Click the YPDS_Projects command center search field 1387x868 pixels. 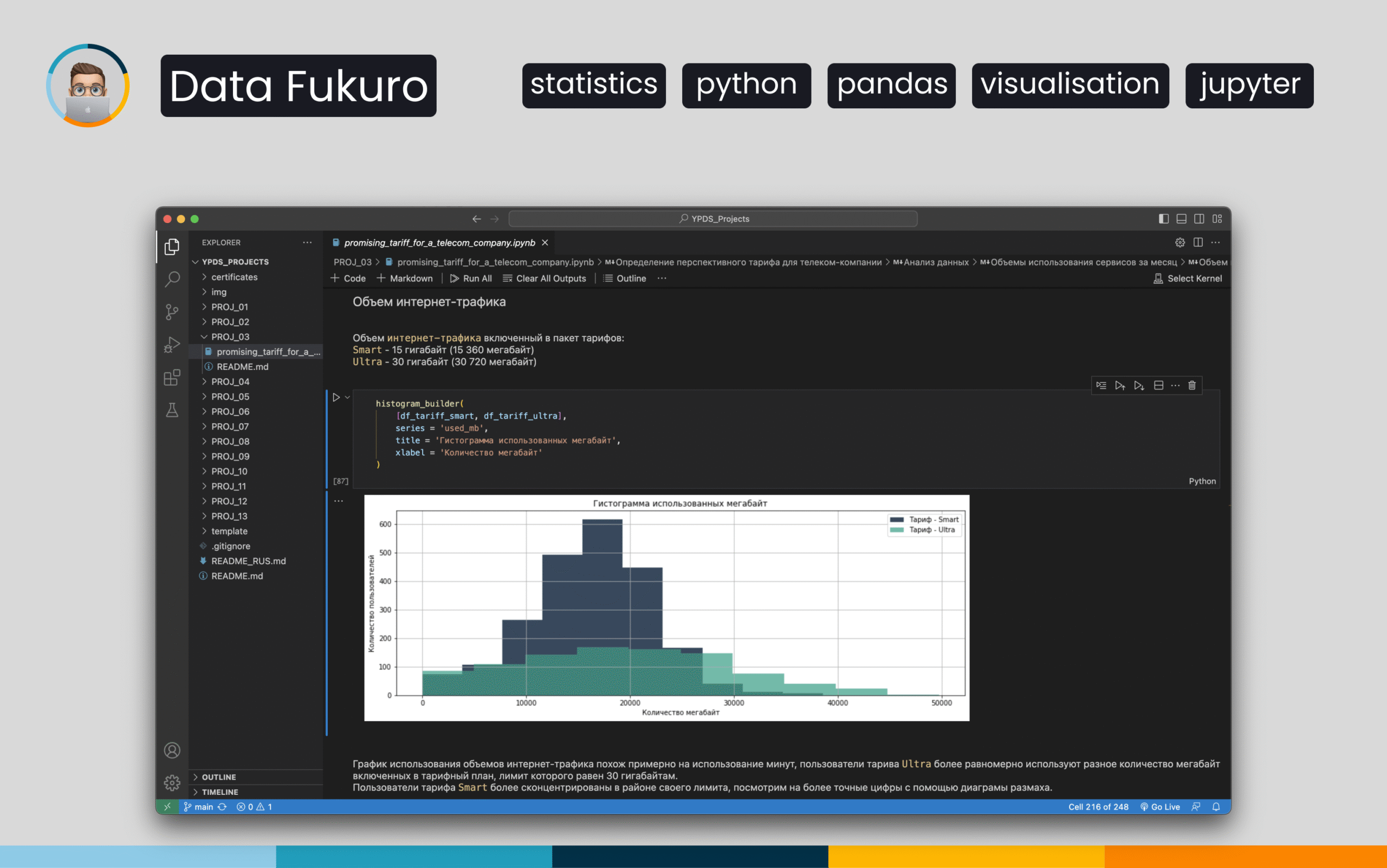(712, 219)
